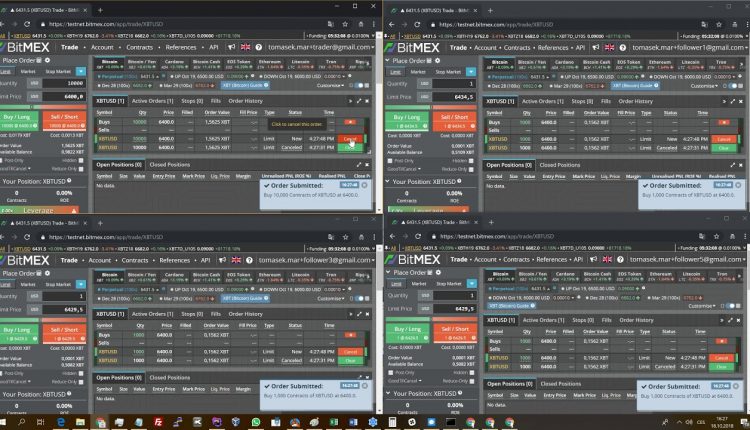Open Customise dropdown in follower5 window
The image size is (750, 430).
703,306
